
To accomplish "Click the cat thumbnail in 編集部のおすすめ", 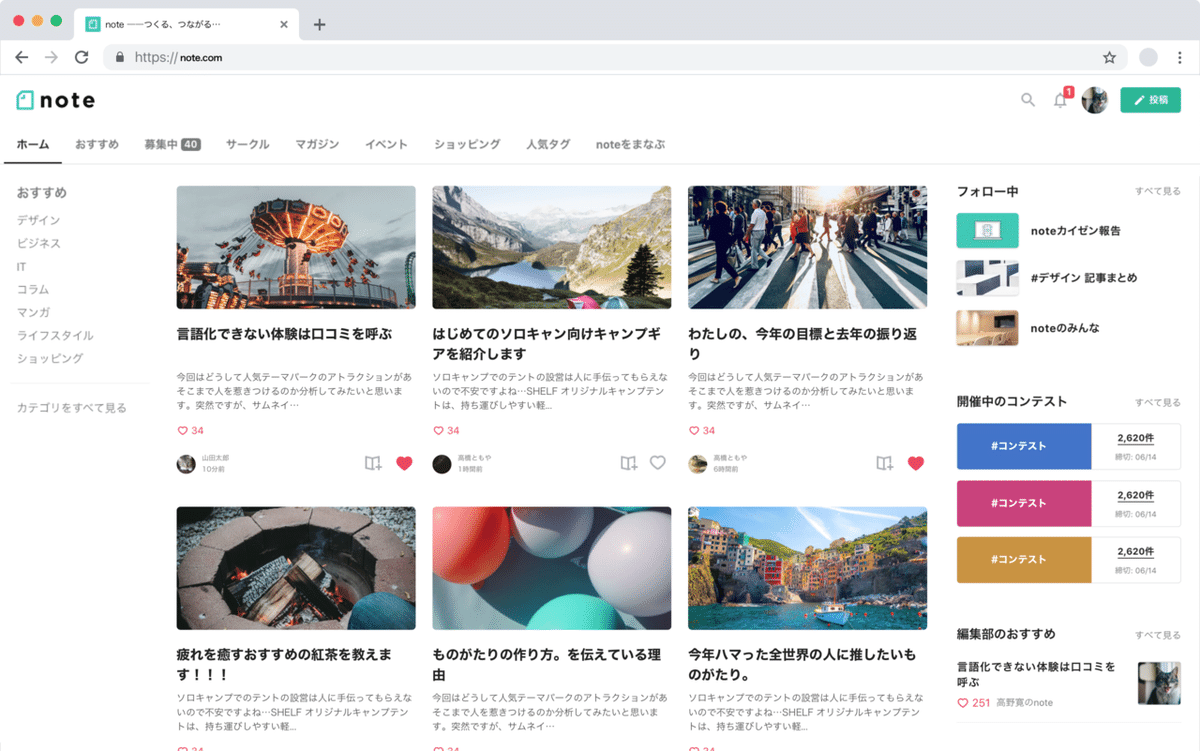I will click(1157, 683).
